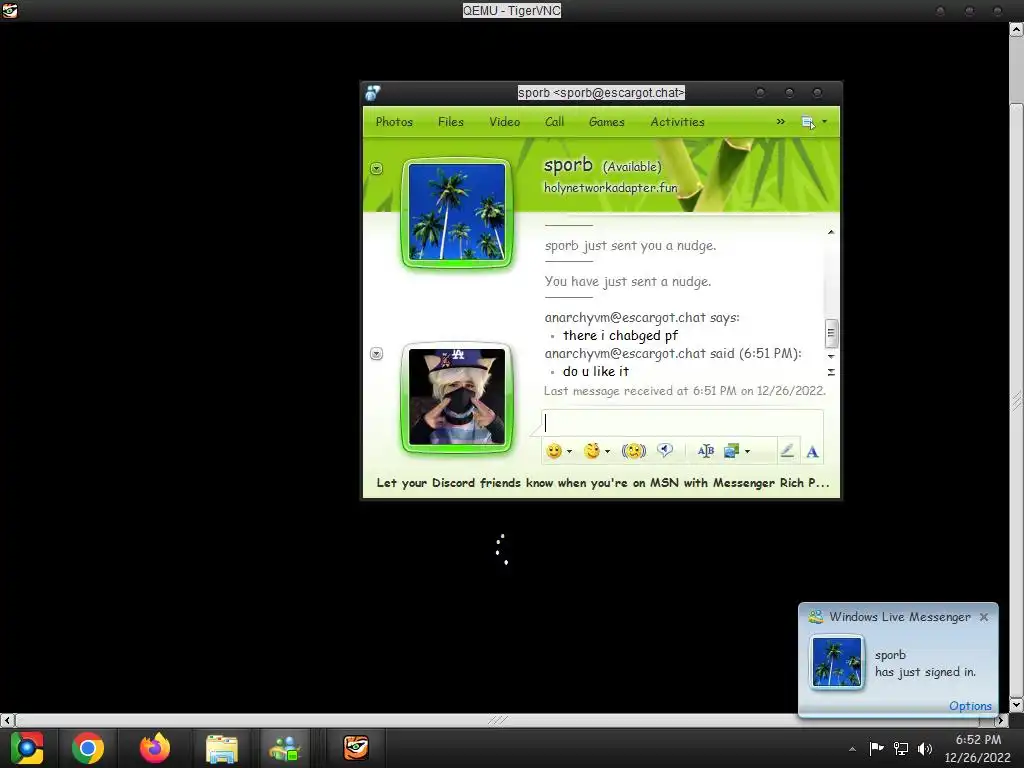Open Action Center flag icon
The height and width of the screenshot is (768, 1024).
876,748
